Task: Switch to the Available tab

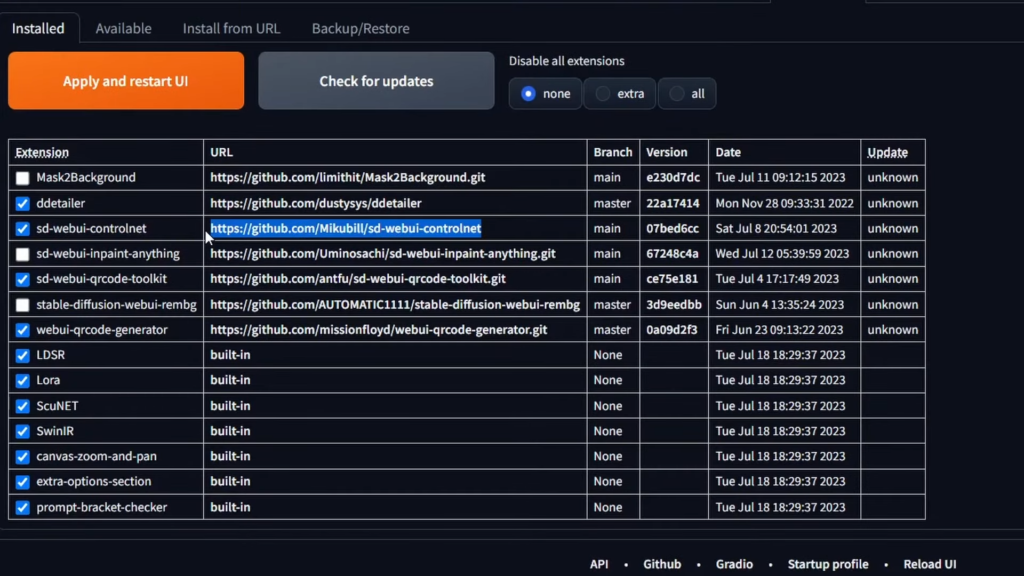Action: click(123, 28)
